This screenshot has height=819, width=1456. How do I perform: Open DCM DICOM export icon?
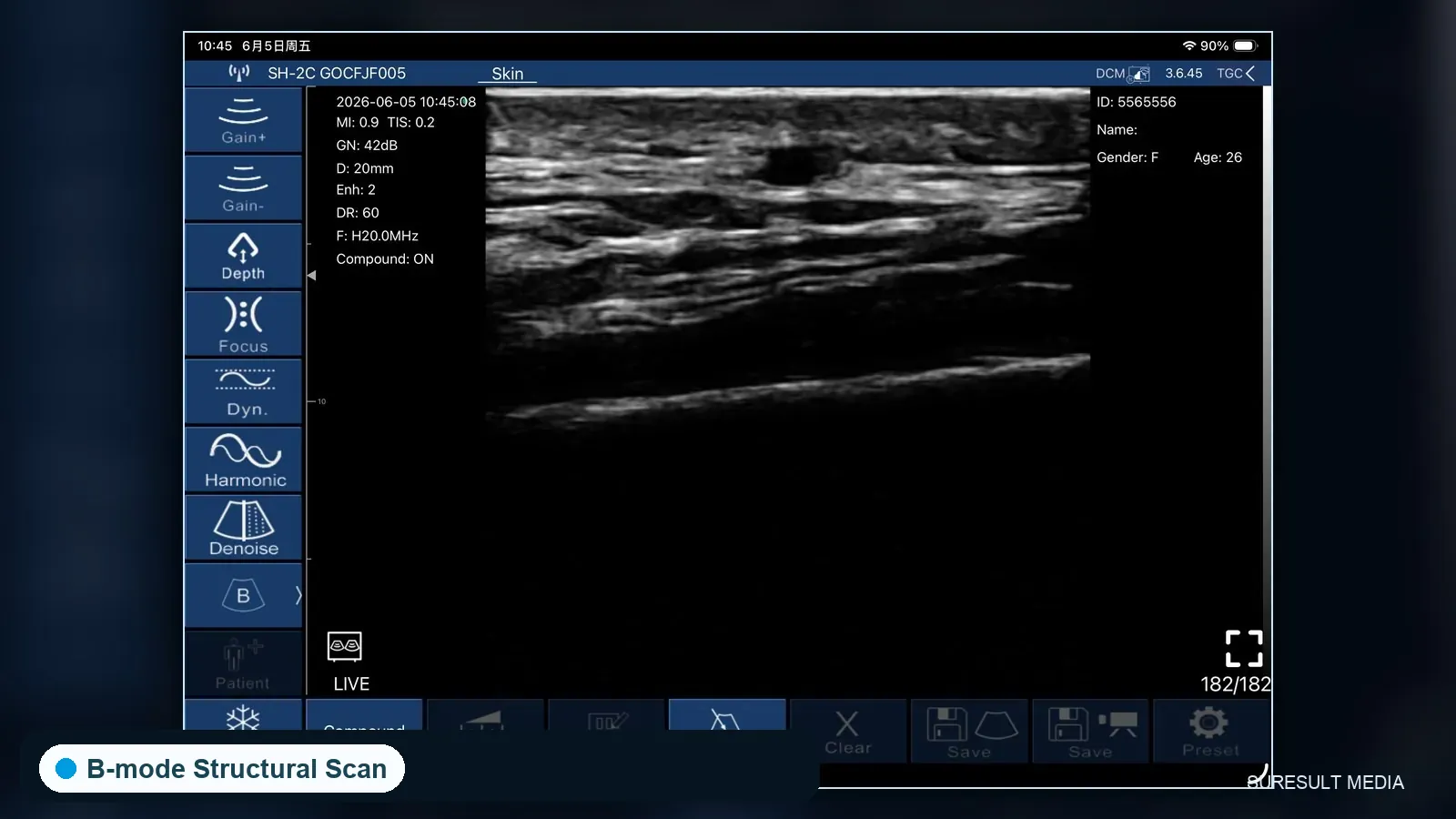1122,74
